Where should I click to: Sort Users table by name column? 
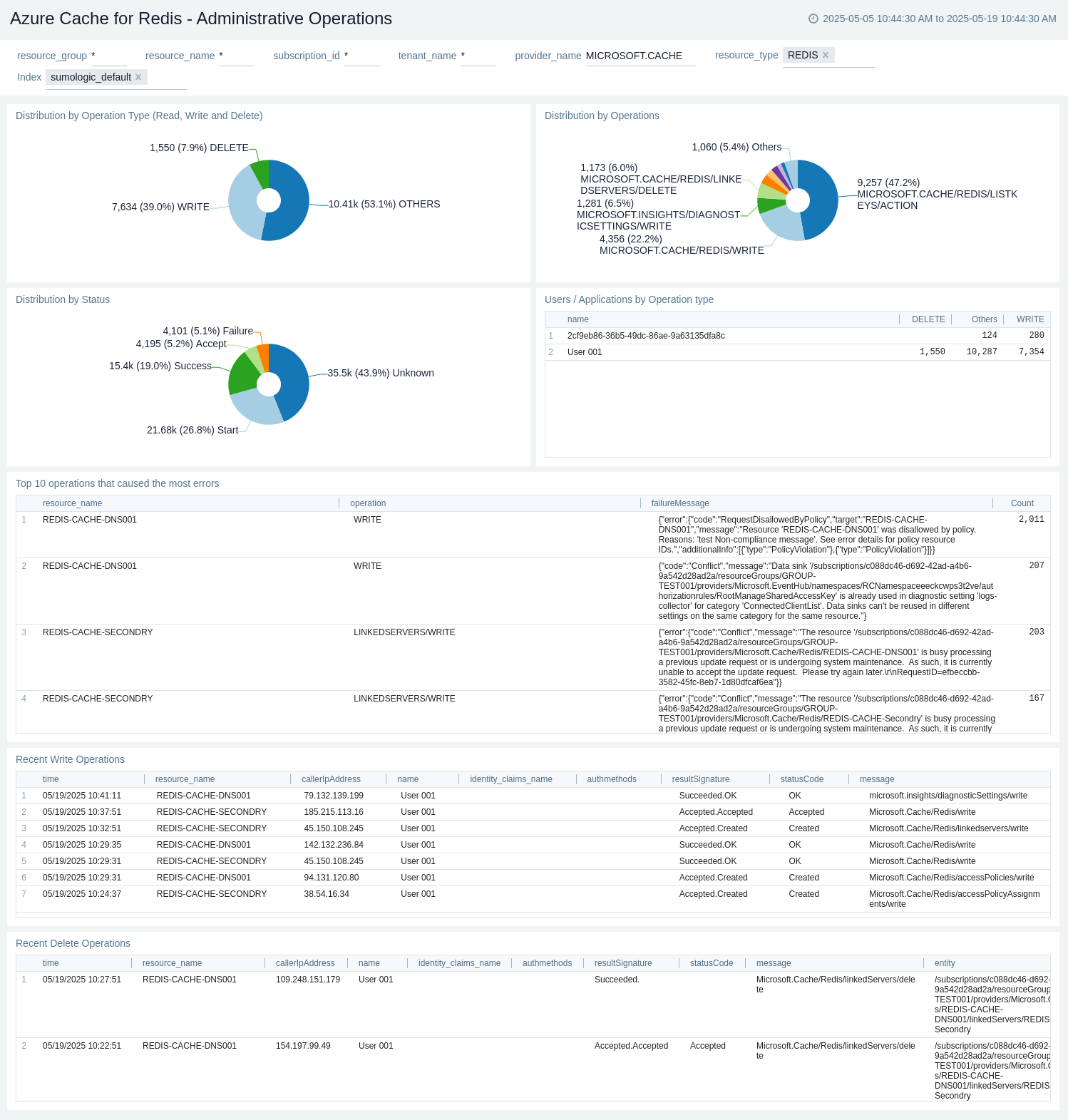click(x=578, y=319)
